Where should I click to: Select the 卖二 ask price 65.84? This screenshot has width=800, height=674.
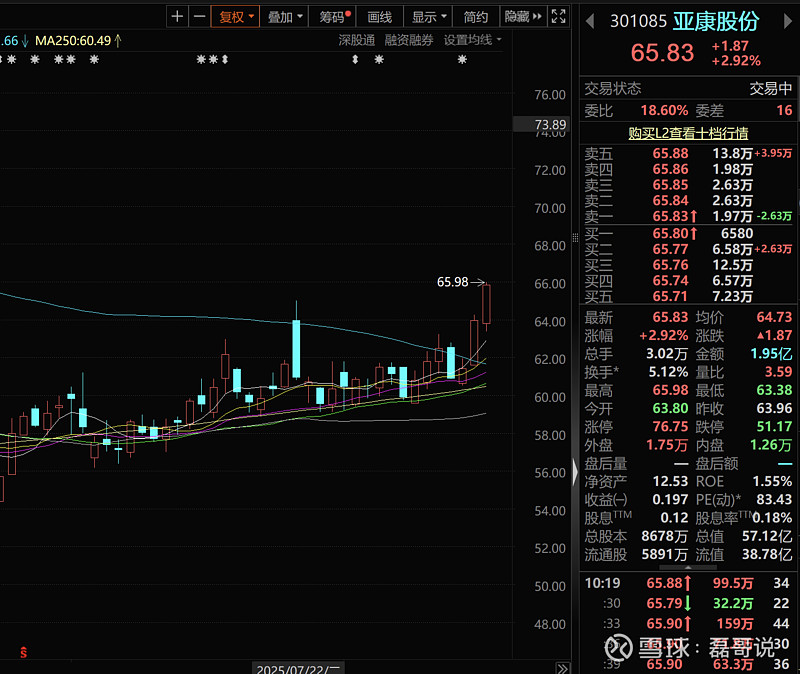[x=670, y=201]
